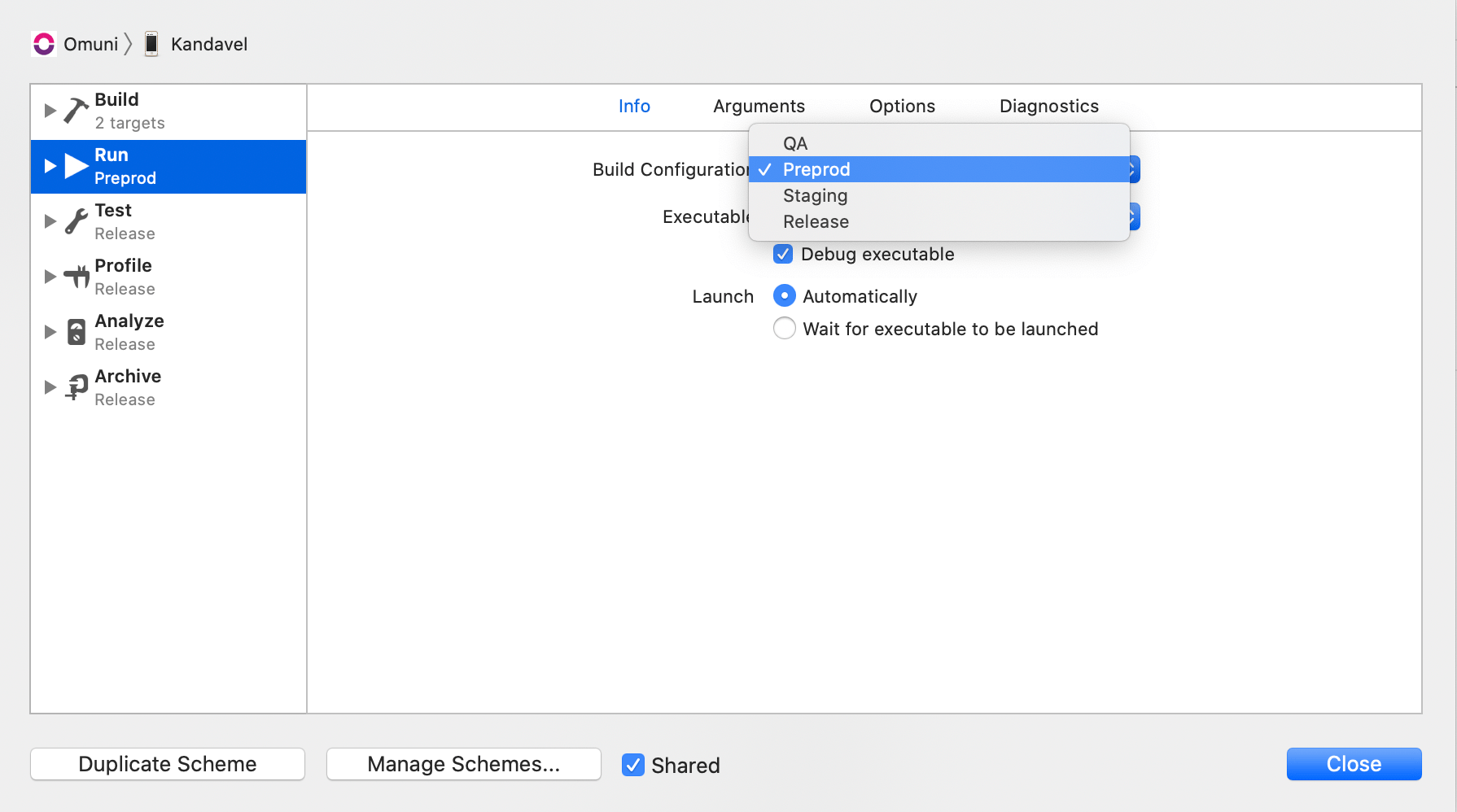
Task: Choose QA build configuration
Action: coord(794,142)
